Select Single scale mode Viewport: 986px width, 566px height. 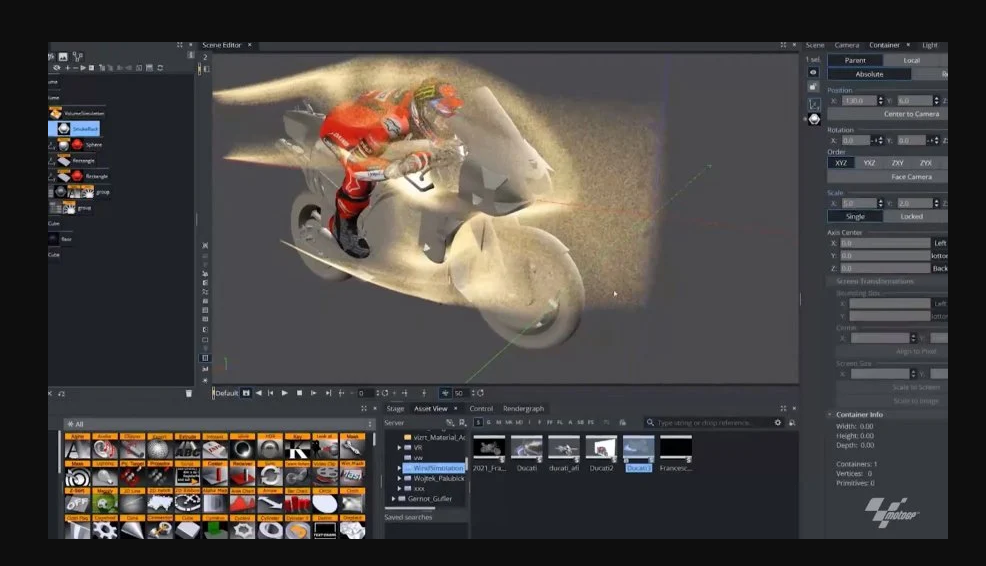pos(855,216)
